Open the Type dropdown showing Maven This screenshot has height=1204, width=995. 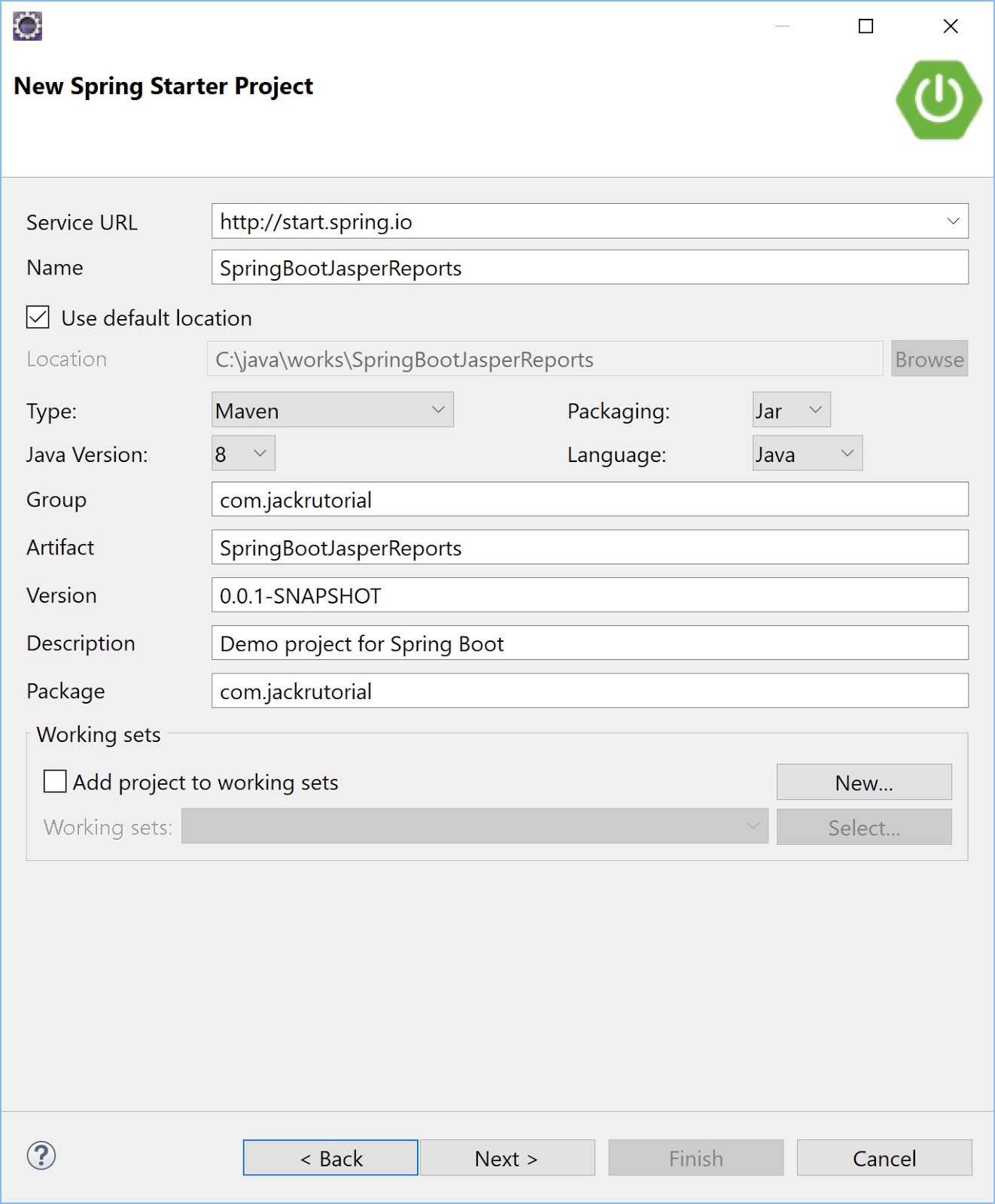coord(333,410)
